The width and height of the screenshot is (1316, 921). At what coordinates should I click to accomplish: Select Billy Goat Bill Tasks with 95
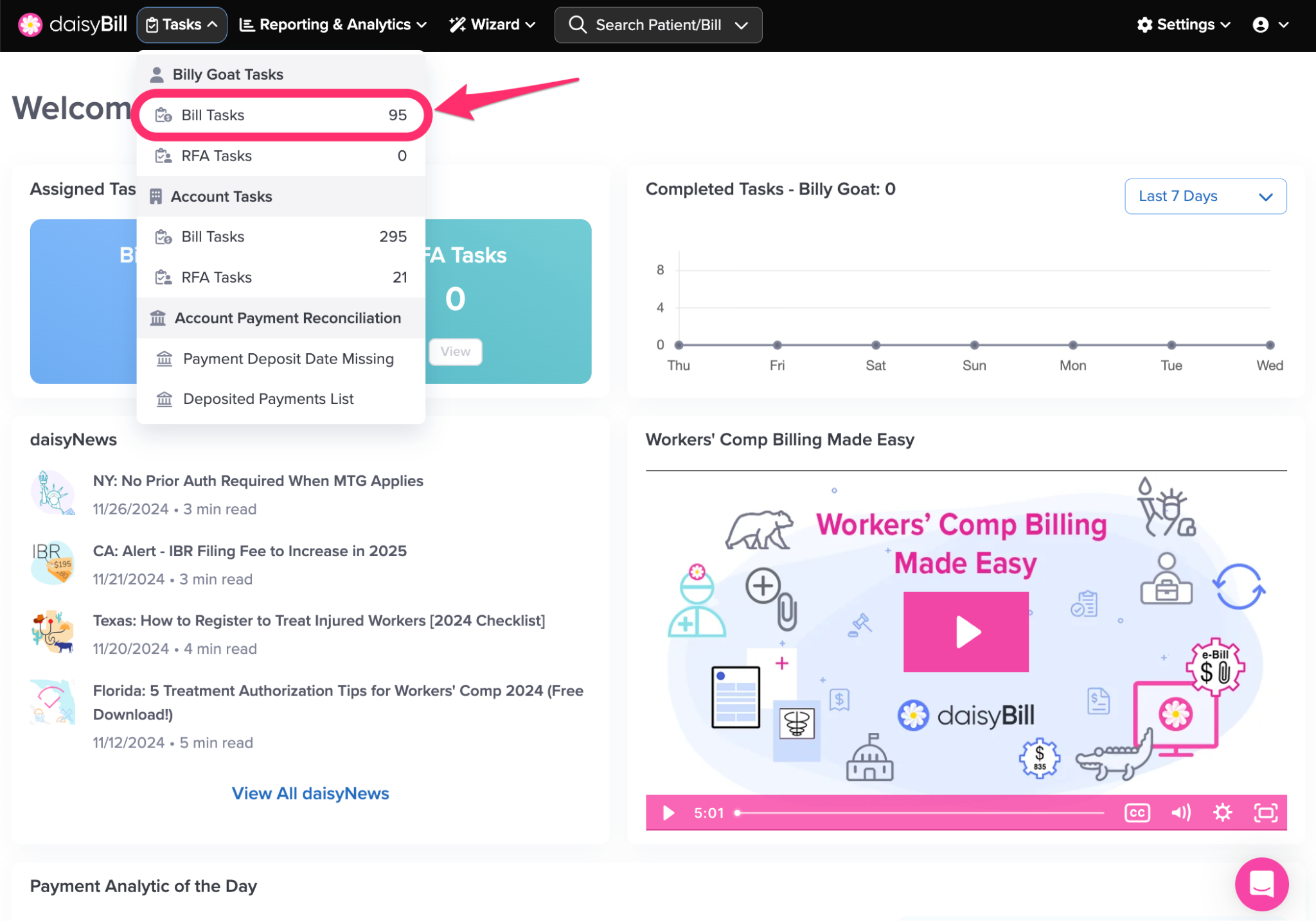(x=281, y=115)
